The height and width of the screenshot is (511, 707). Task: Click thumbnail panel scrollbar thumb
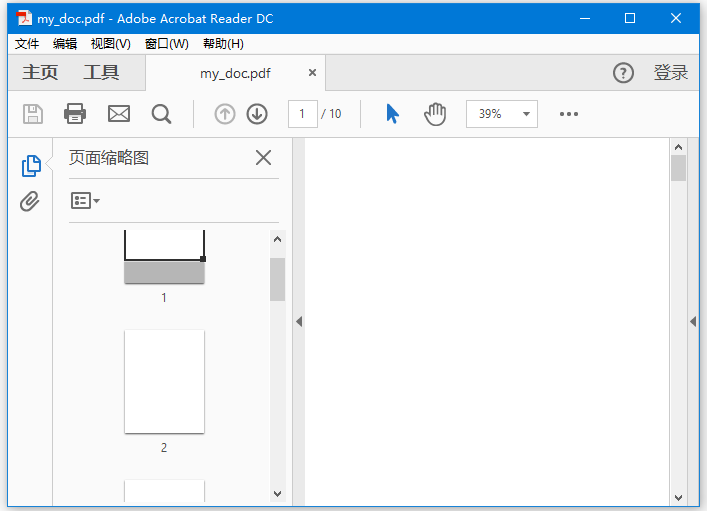tap(277, 279)
